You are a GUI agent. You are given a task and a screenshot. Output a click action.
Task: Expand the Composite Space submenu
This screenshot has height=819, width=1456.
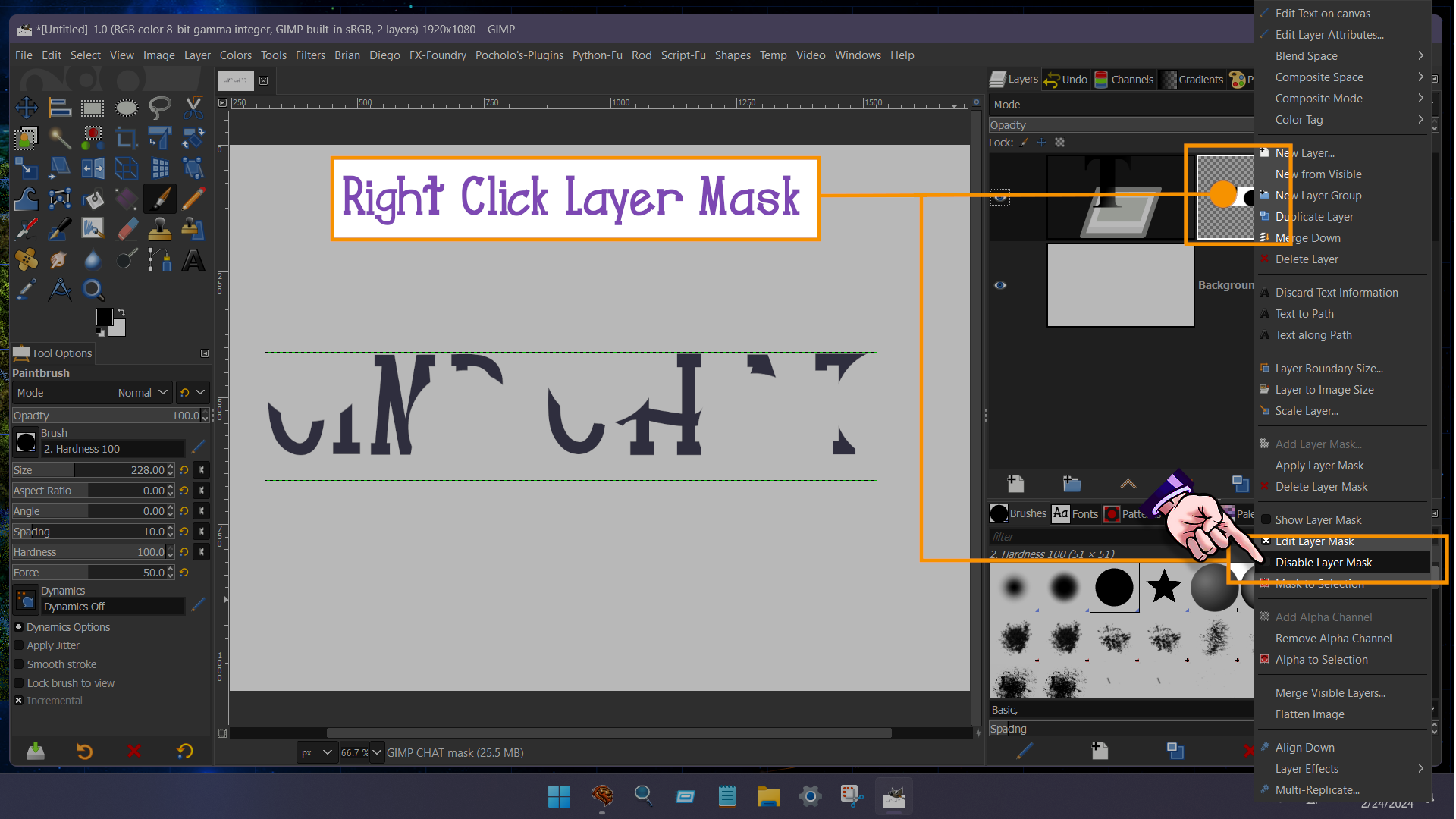(x=1343, y=77)
